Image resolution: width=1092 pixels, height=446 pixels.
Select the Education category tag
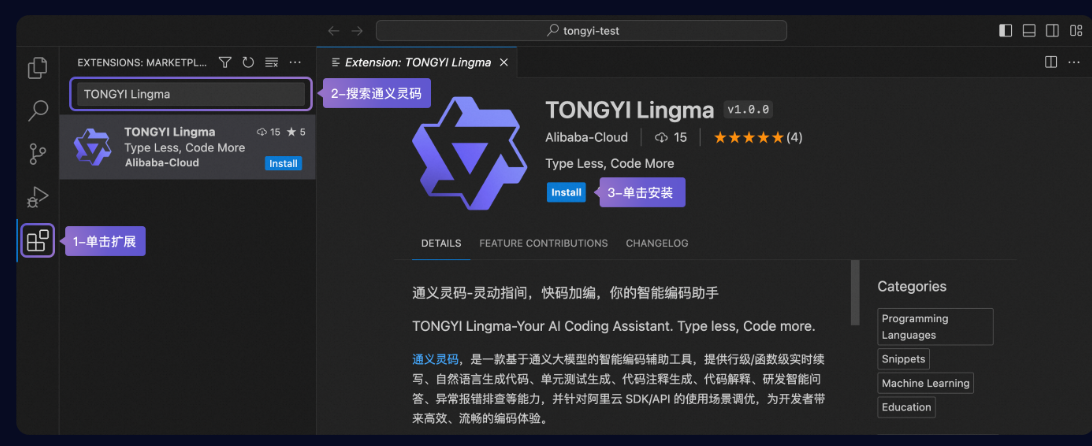click(x=906, y=407)
